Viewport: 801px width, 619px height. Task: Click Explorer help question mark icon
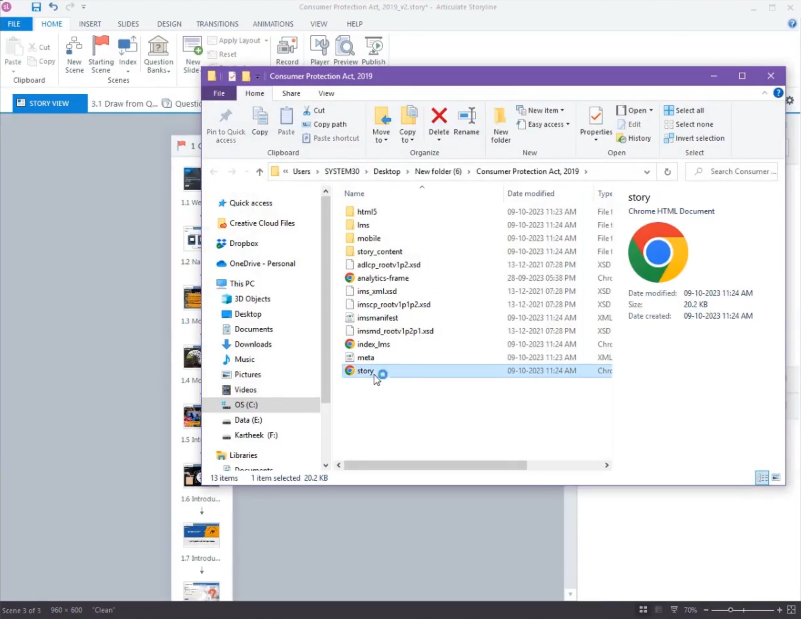click(778, 93)
